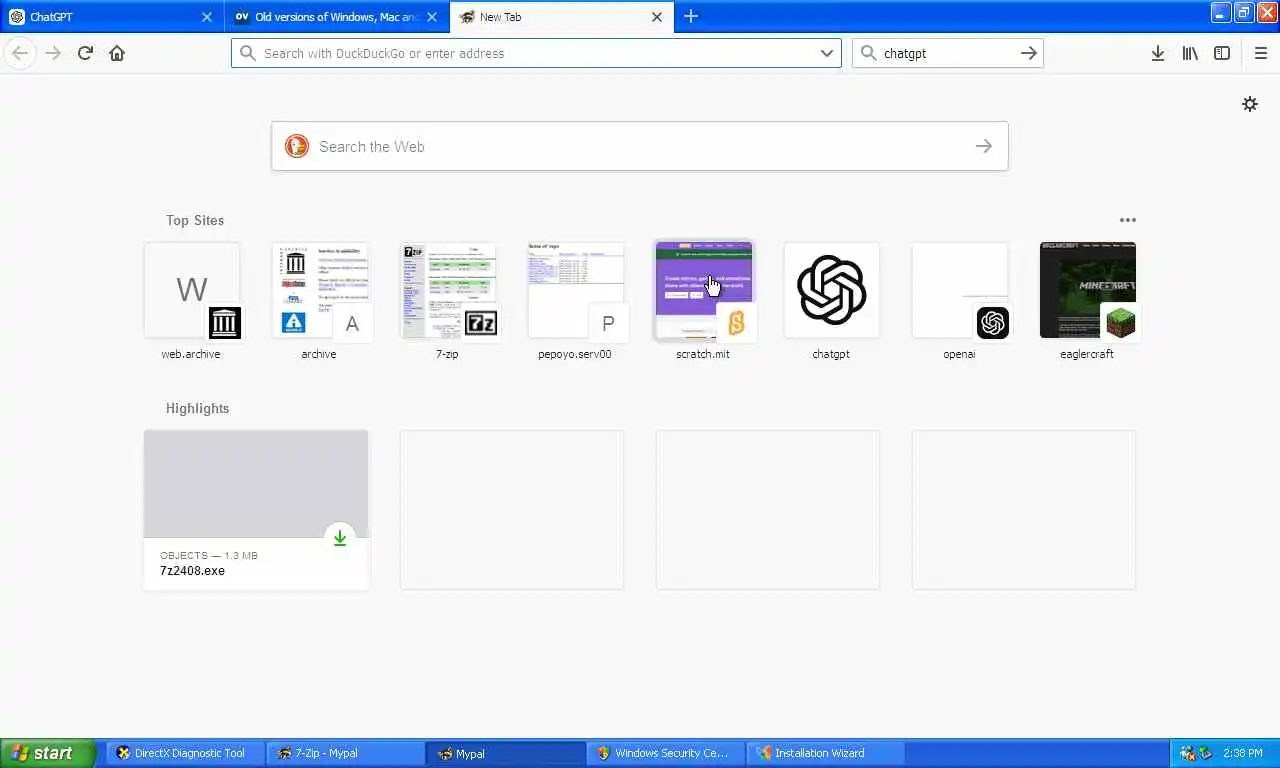
Task: Open the hamburger application menu
Action: (1260, 53)
